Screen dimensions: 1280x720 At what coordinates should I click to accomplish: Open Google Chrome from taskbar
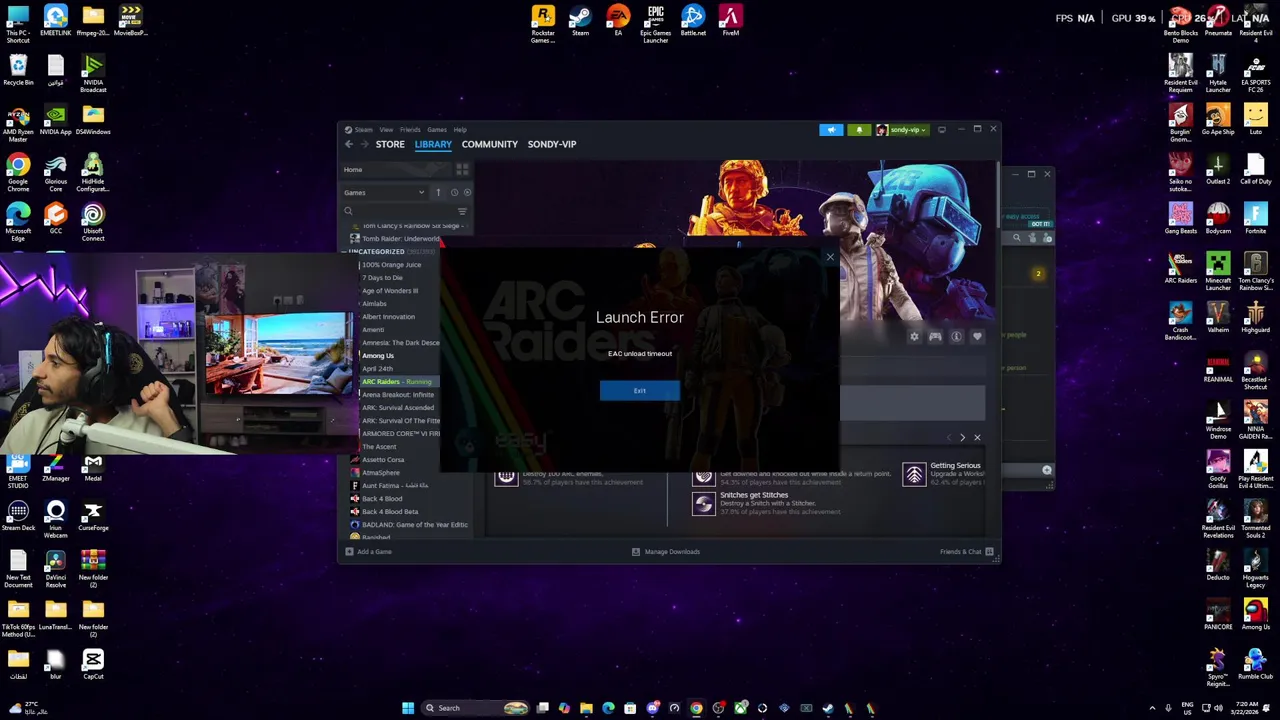[696, 708]
